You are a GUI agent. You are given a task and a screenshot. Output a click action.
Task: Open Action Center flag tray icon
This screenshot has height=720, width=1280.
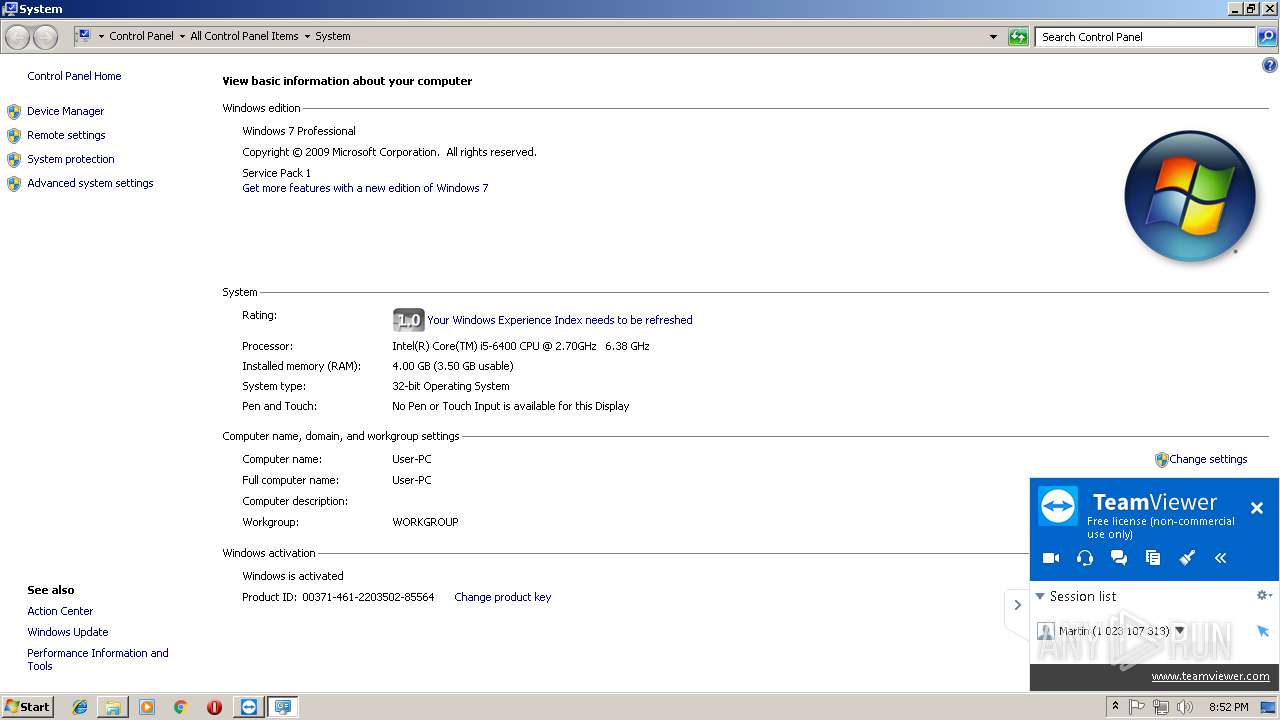coord(1137,707)
